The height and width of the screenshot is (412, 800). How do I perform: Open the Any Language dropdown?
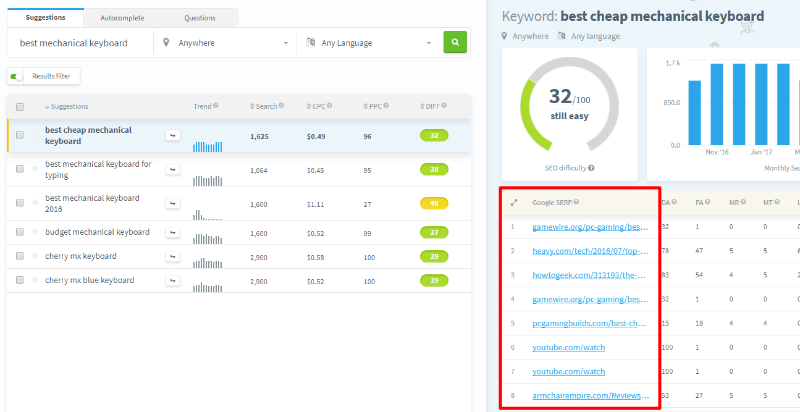pos(368,43)
